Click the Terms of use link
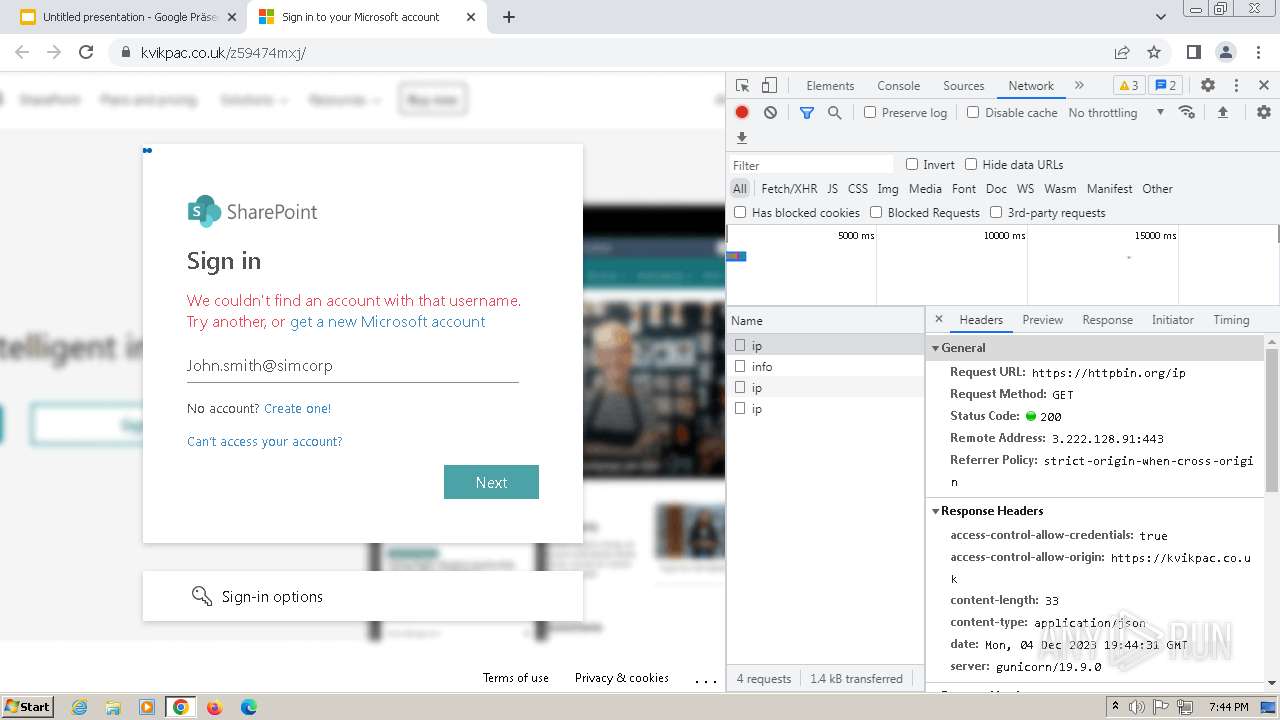This screenshot has height=720, width=1280. (x=516, y=678)
